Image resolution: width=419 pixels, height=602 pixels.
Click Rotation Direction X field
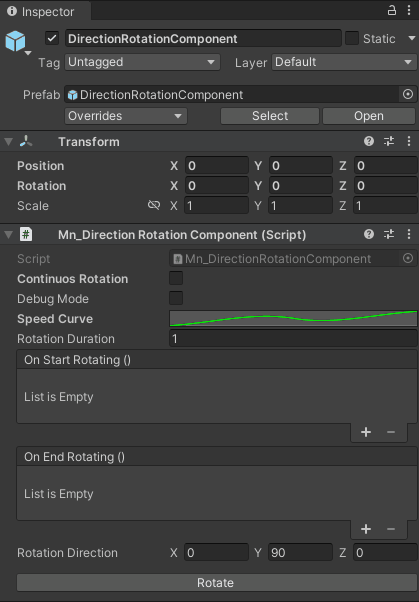[216, 552]
